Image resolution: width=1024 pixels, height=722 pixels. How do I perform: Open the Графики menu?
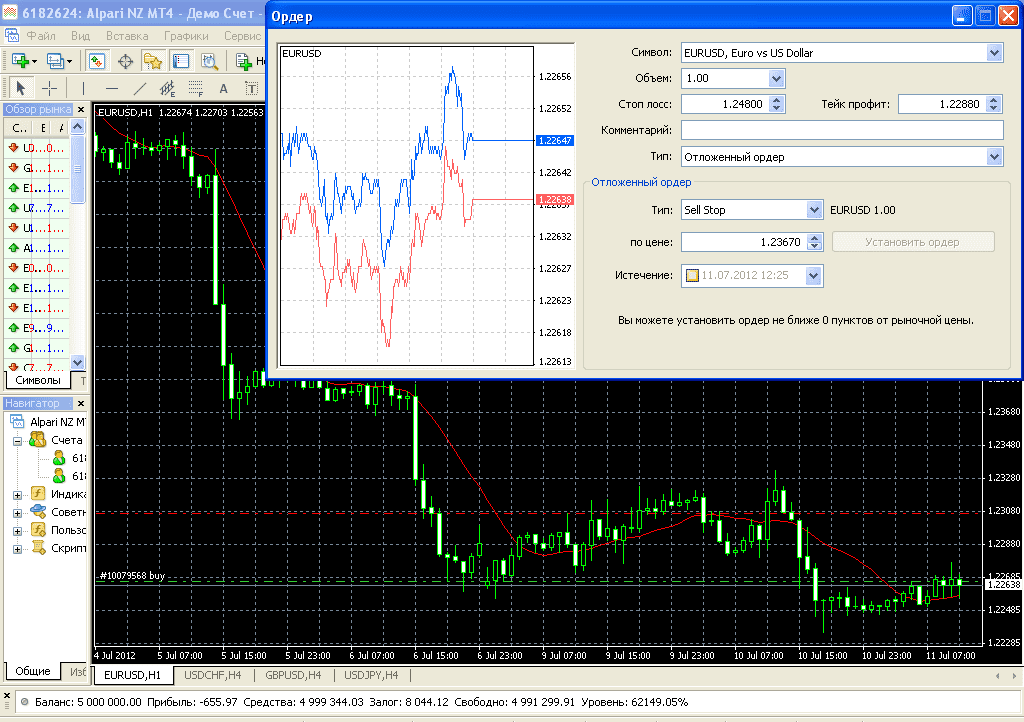(x=186, y=36)
